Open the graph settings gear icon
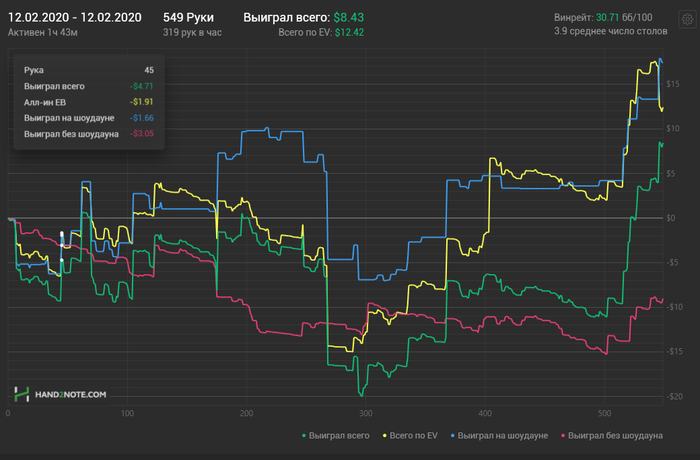700x460 pixels. 687,20
